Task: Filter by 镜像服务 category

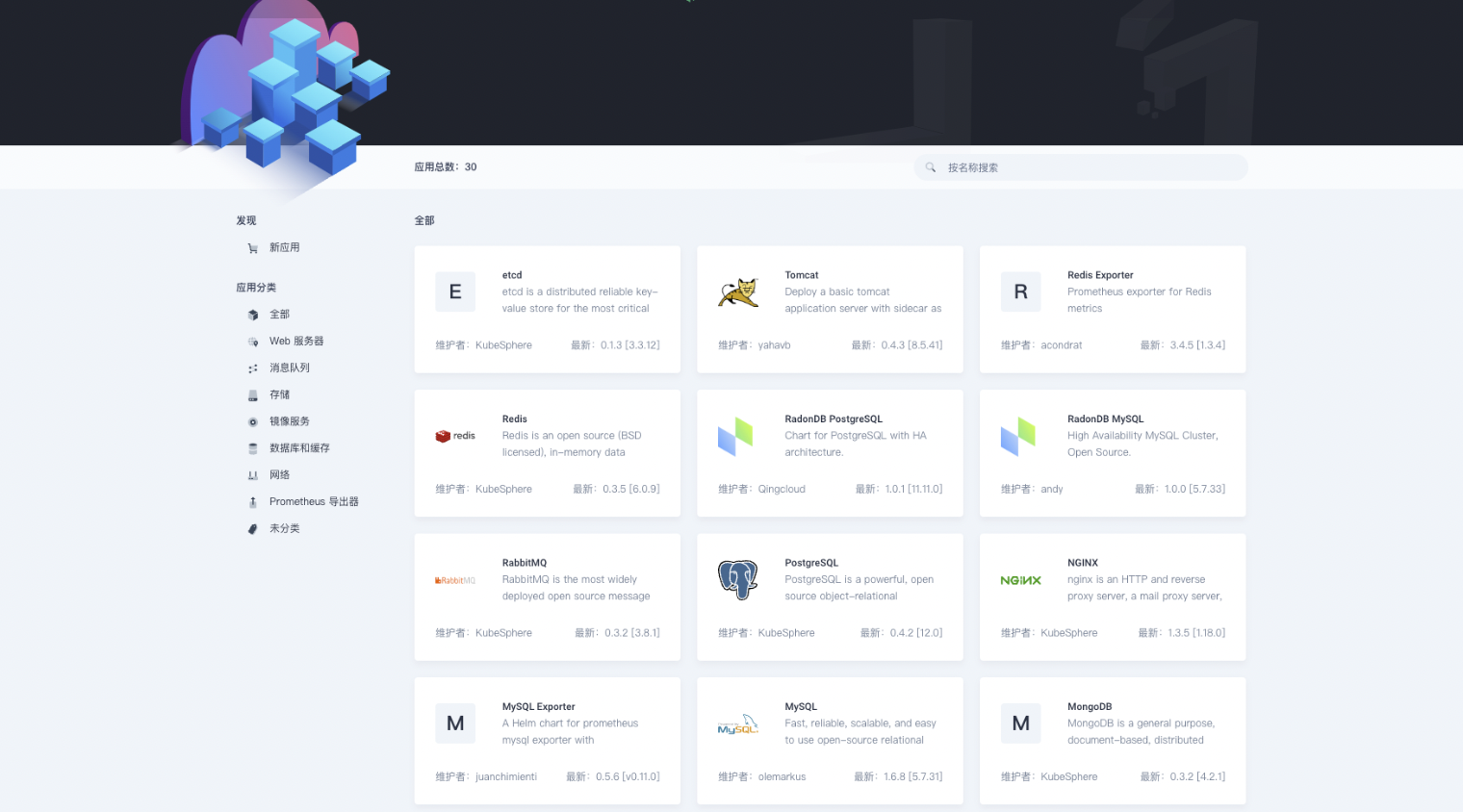Action: 290,421
